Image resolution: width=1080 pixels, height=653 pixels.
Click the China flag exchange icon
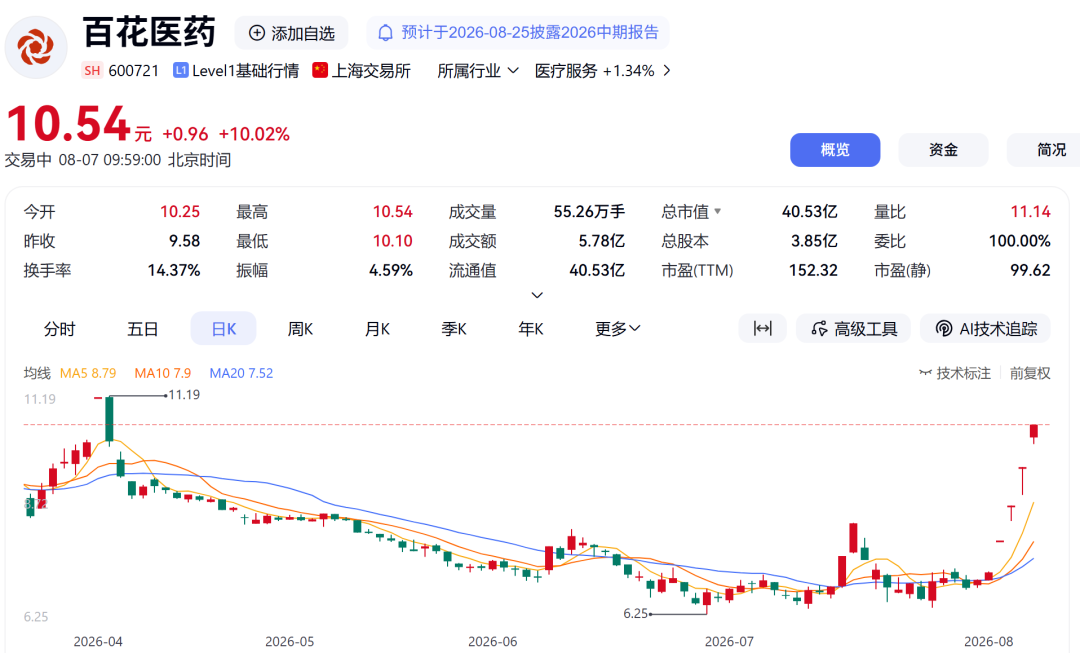click(320, 70)
